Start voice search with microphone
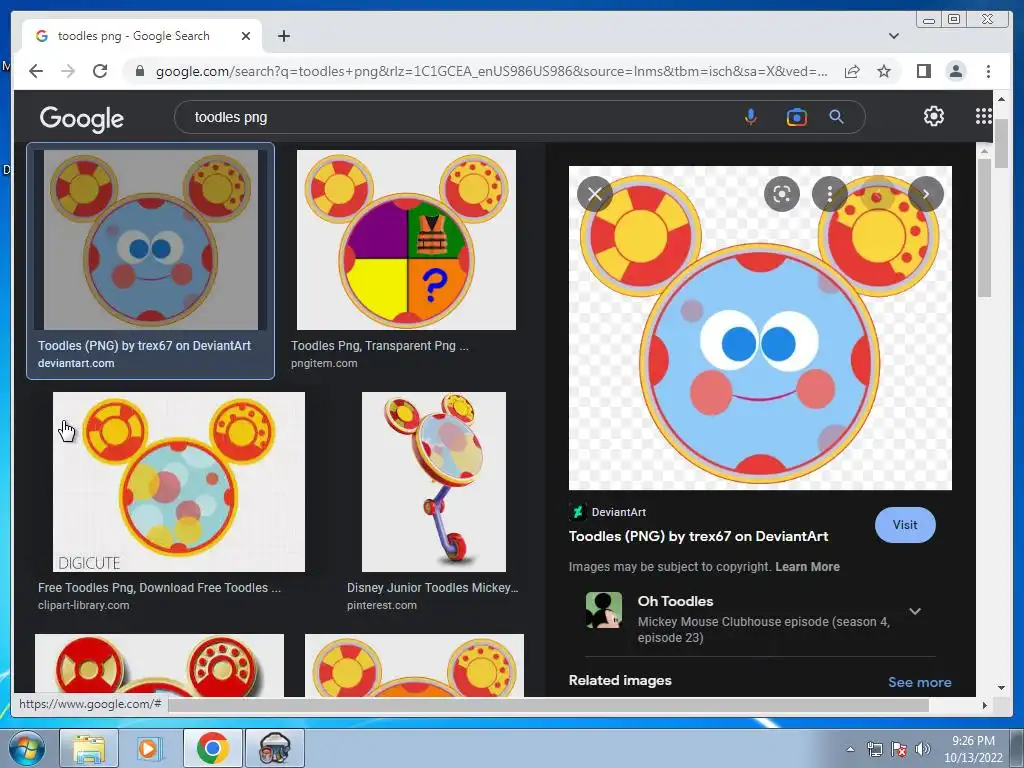 (x=751, y=118)
